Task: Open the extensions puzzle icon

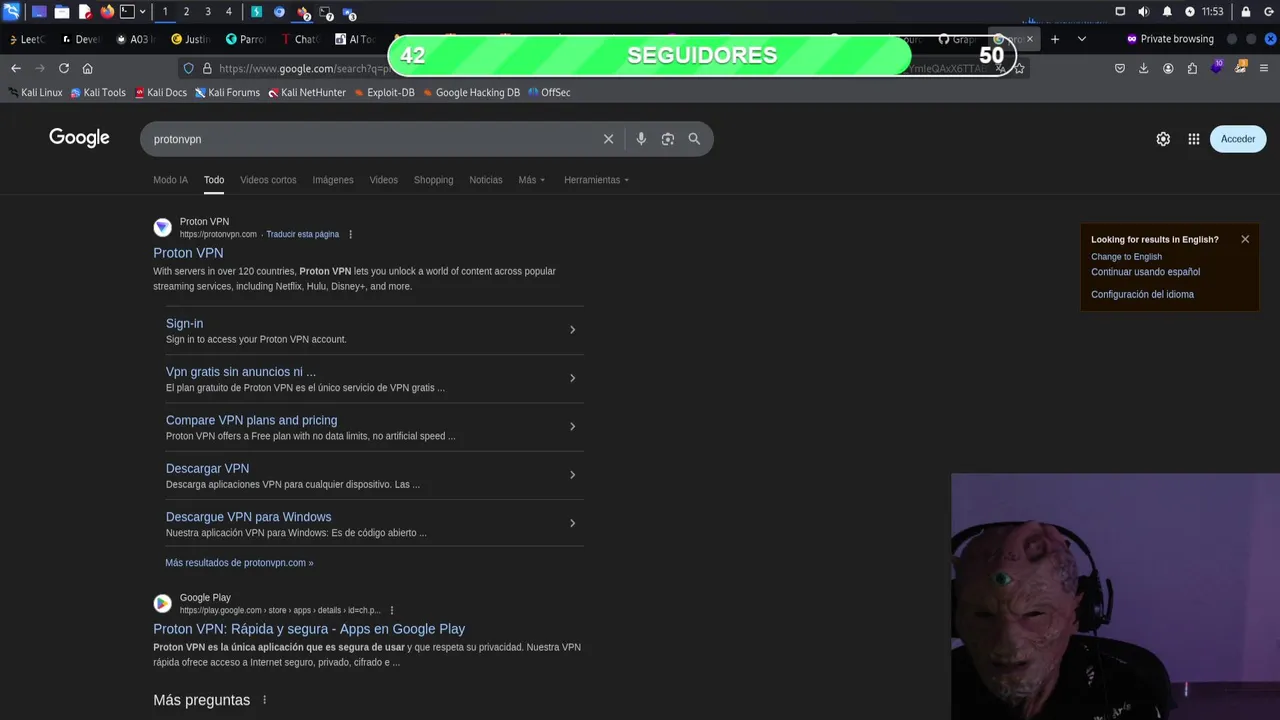Action: pos(1192,68)
